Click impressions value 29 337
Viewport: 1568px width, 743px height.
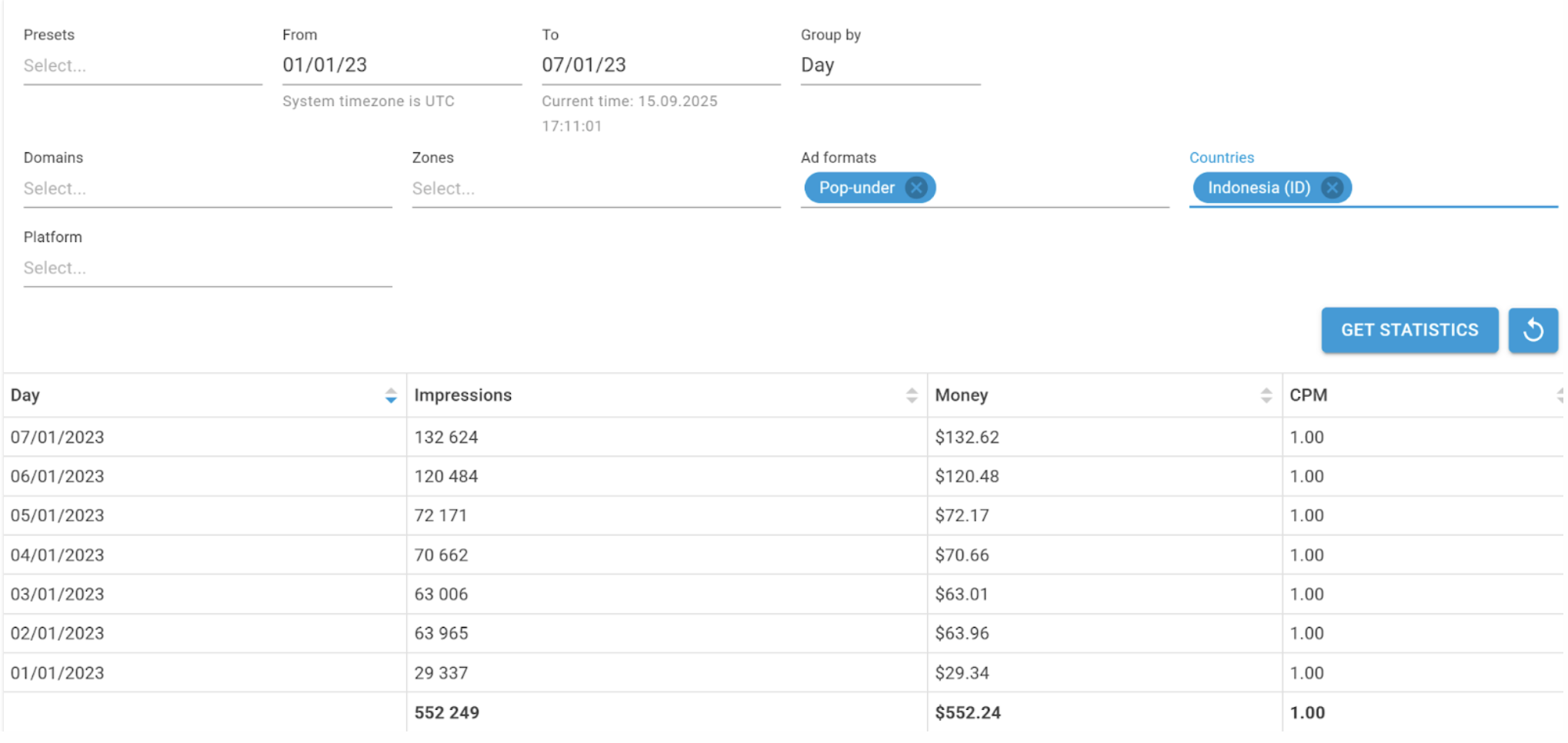[x=441, y=673]
